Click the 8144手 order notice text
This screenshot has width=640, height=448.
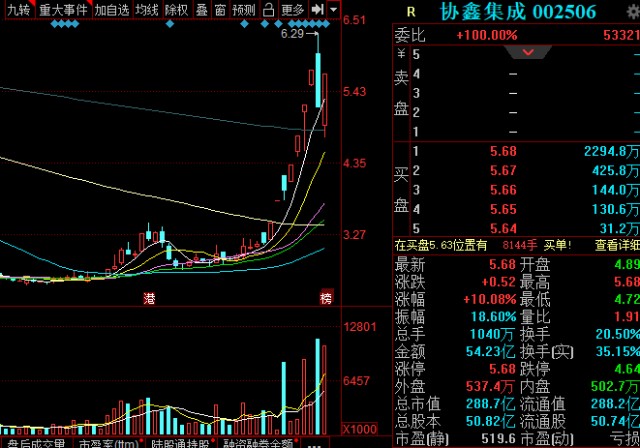[520, 245]
